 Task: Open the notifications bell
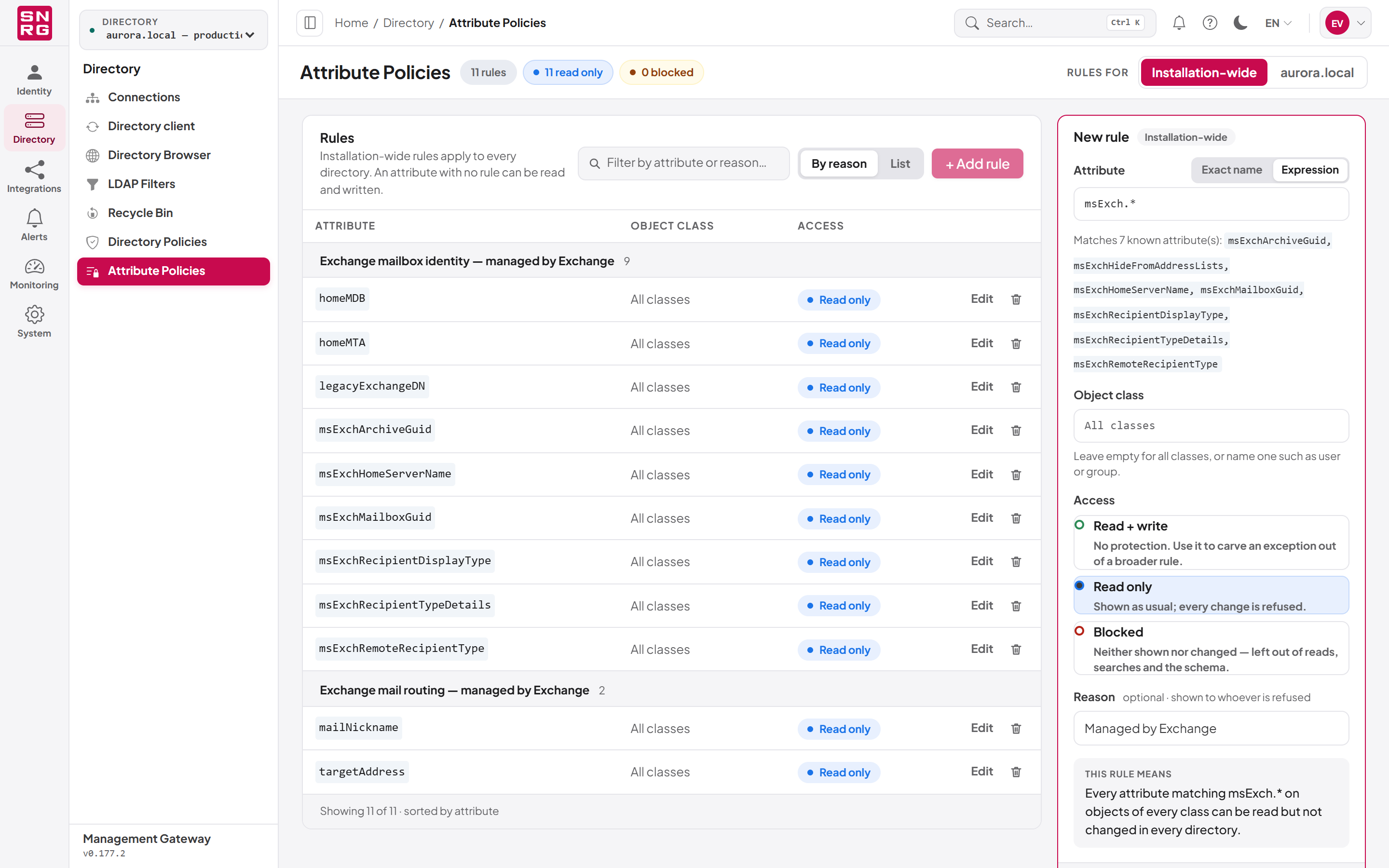point(1179,23)
